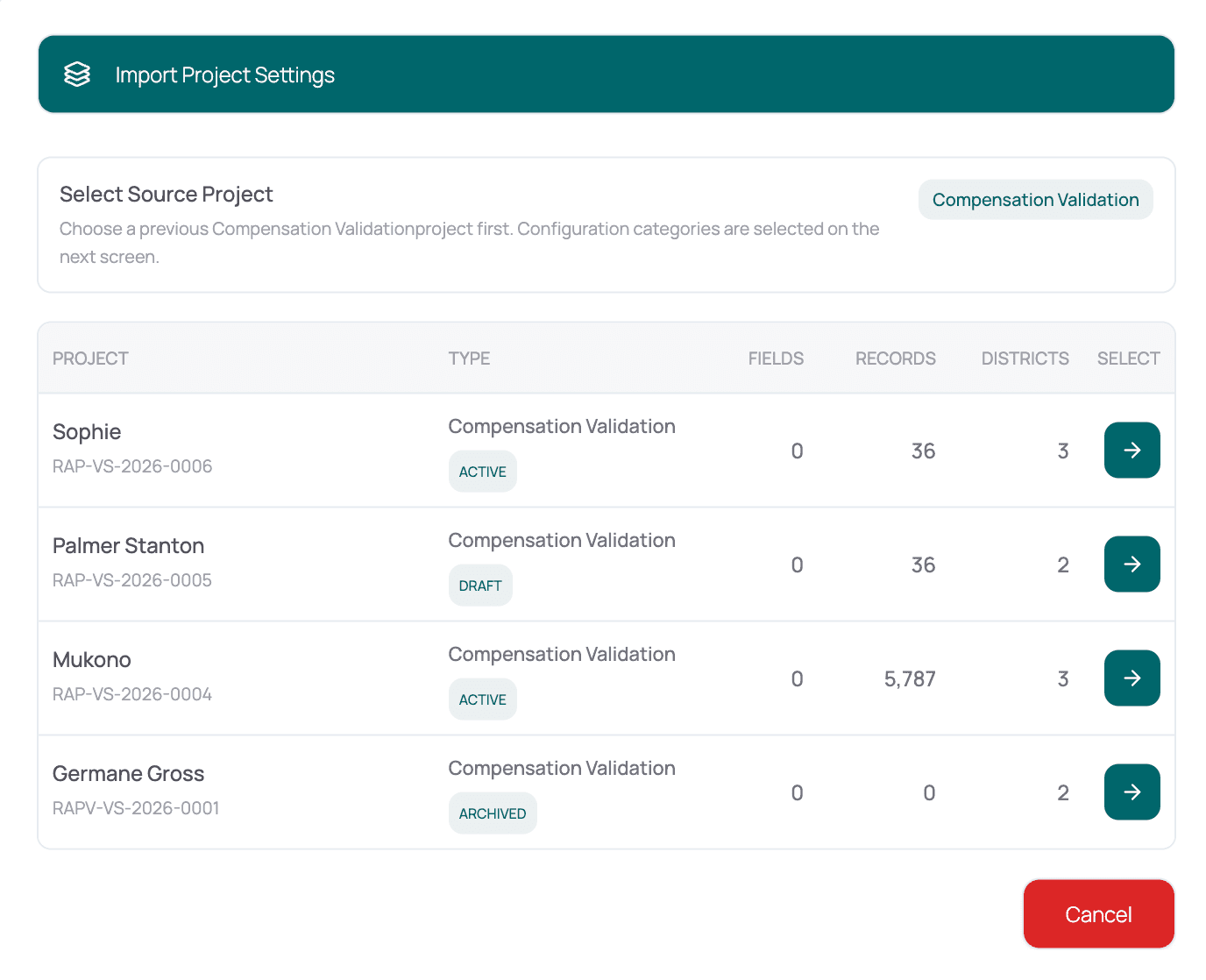Click project code RAP-VS-2026-0006
The width and height of the screenshot is (1206, 980).
pos(132,466)
